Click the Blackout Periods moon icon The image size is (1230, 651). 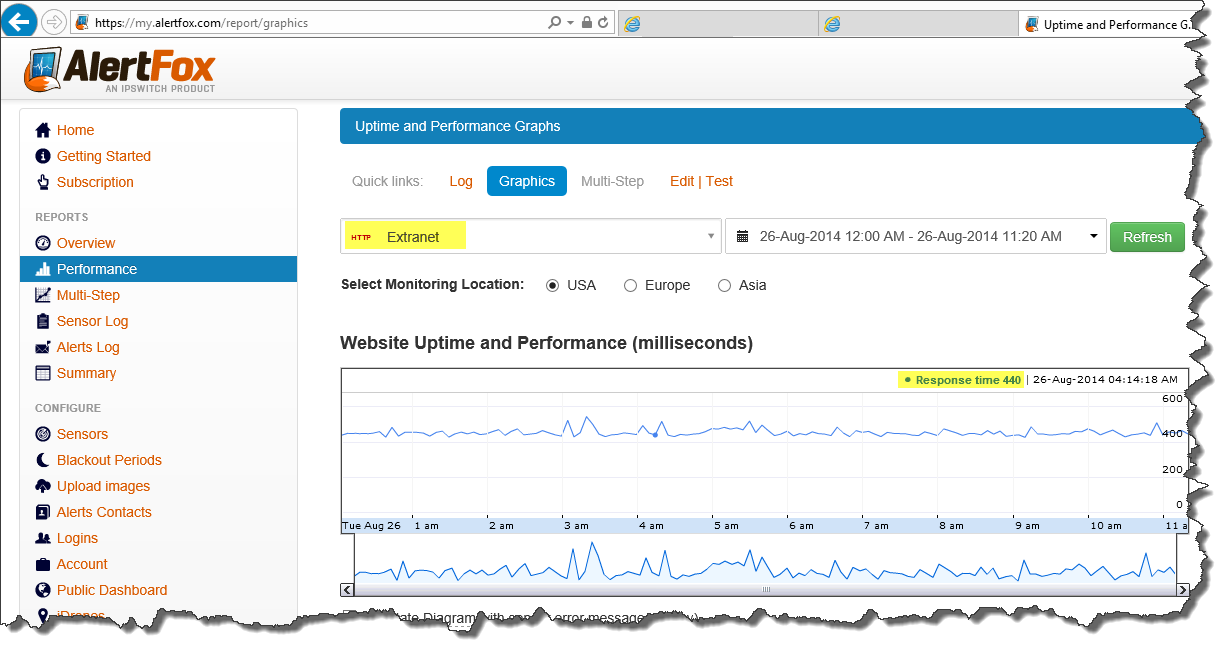point(43,460)
